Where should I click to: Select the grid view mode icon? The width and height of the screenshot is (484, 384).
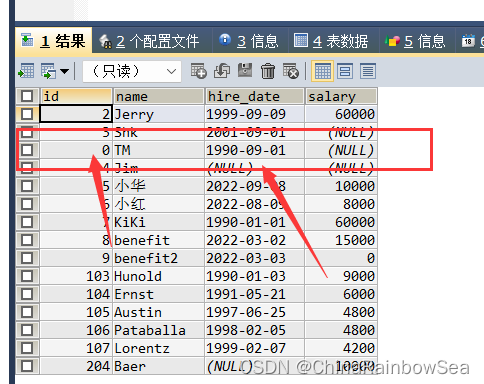click(x=322, y=71)
